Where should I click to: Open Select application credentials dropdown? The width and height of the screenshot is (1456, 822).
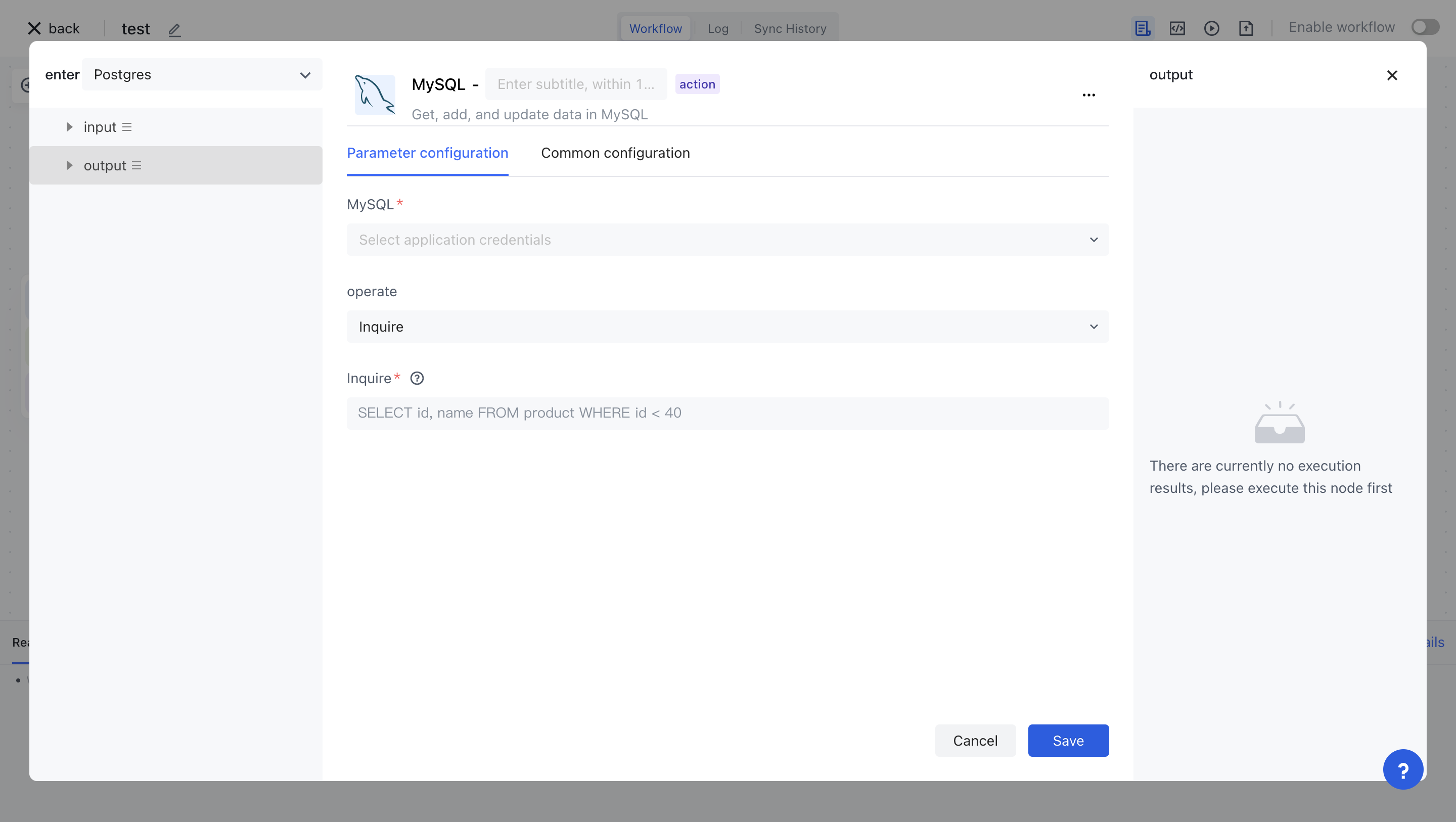(x=727, y=240)
